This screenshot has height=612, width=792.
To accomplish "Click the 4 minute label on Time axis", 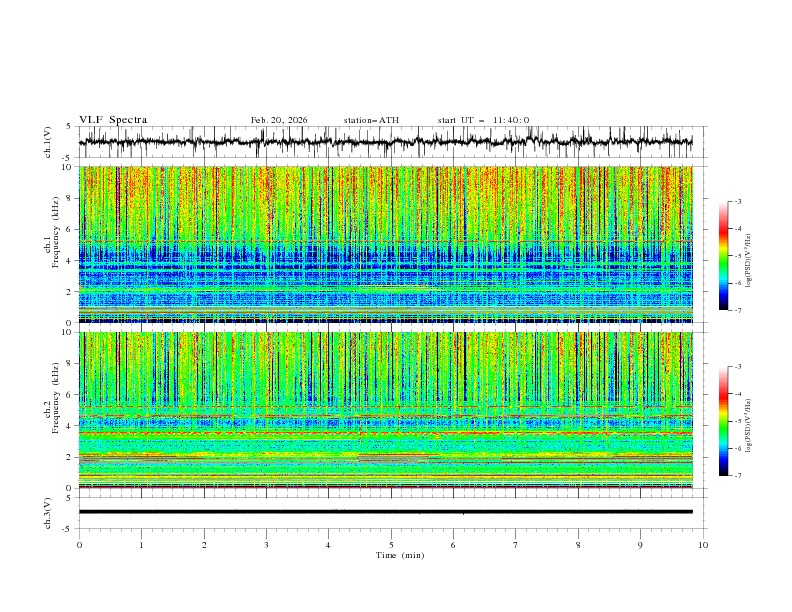I will click(x=328, y=545).
